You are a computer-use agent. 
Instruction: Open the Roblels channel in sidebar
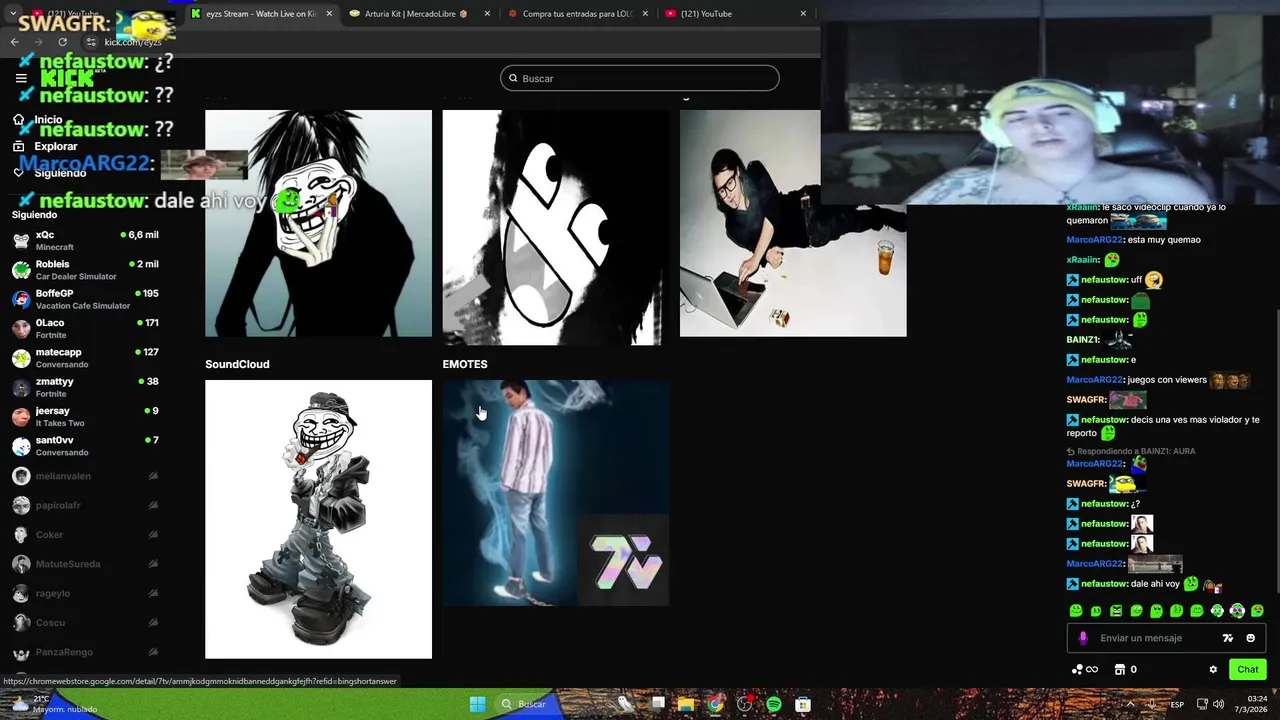pyautogui.click(x=85, y=270)
